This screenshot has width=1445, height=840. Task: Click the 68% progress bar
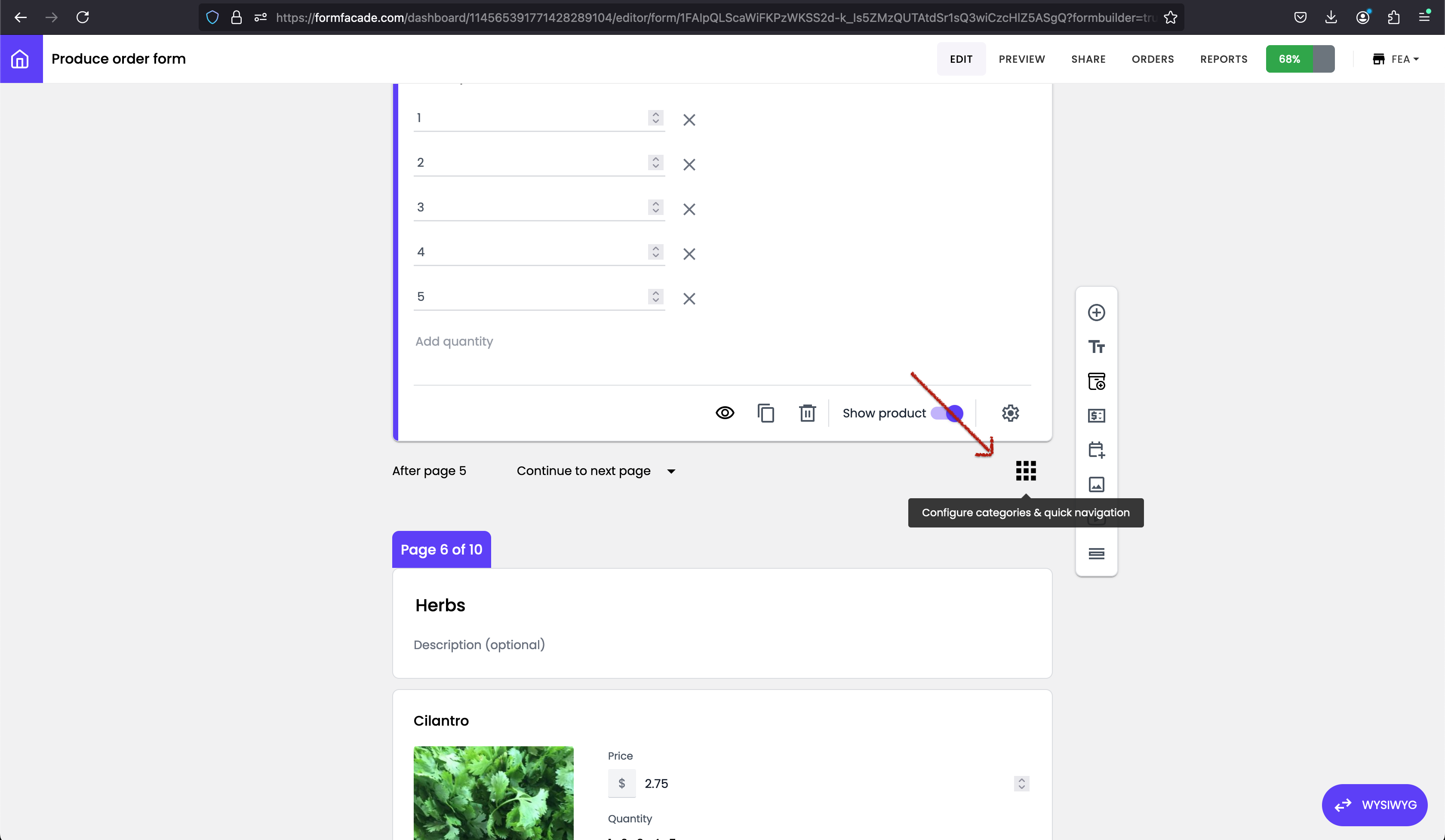click(1299, 59)
